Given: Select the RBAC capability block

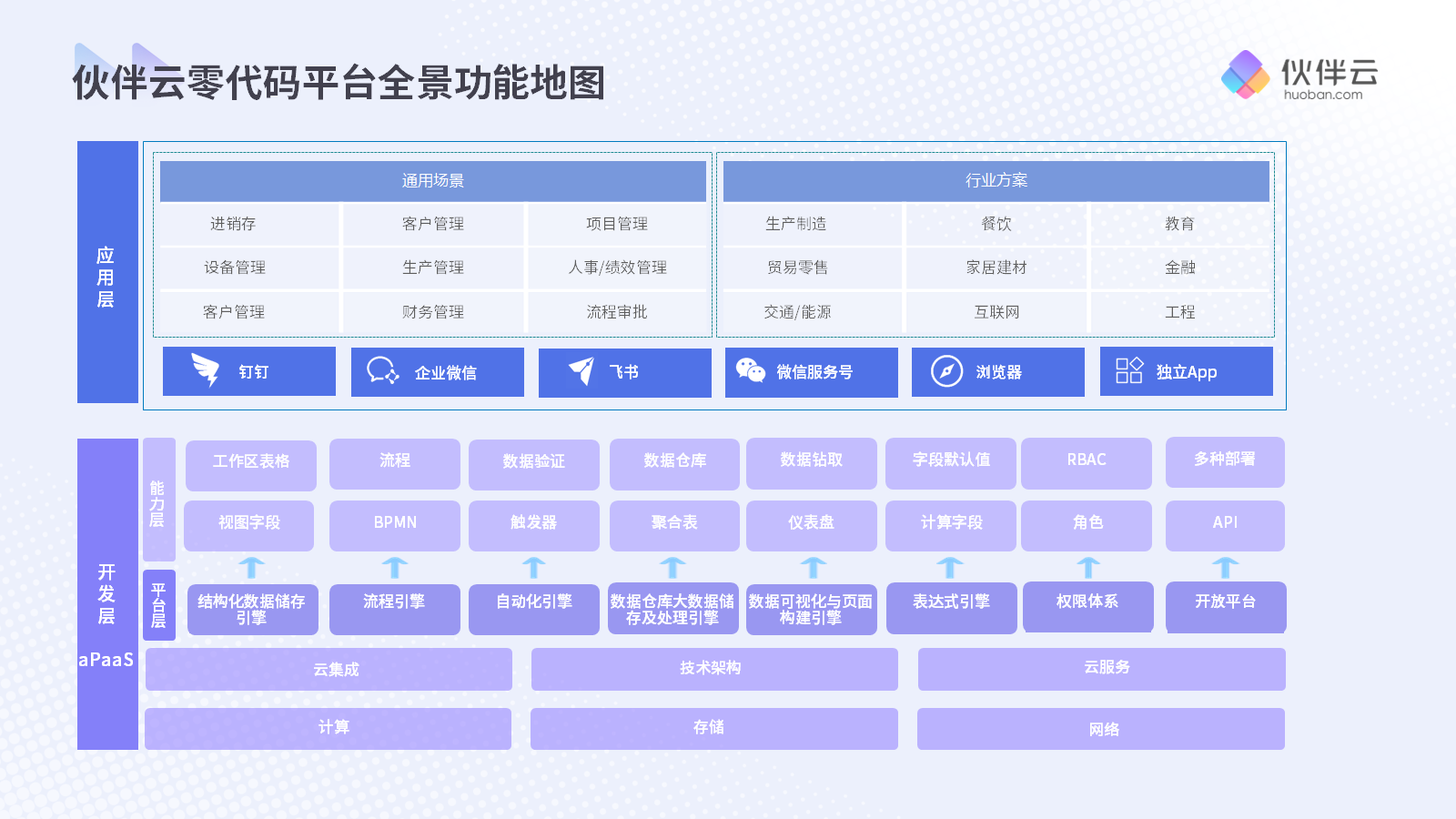Looking at the screenshot, I should click(x=1087, y=464).
